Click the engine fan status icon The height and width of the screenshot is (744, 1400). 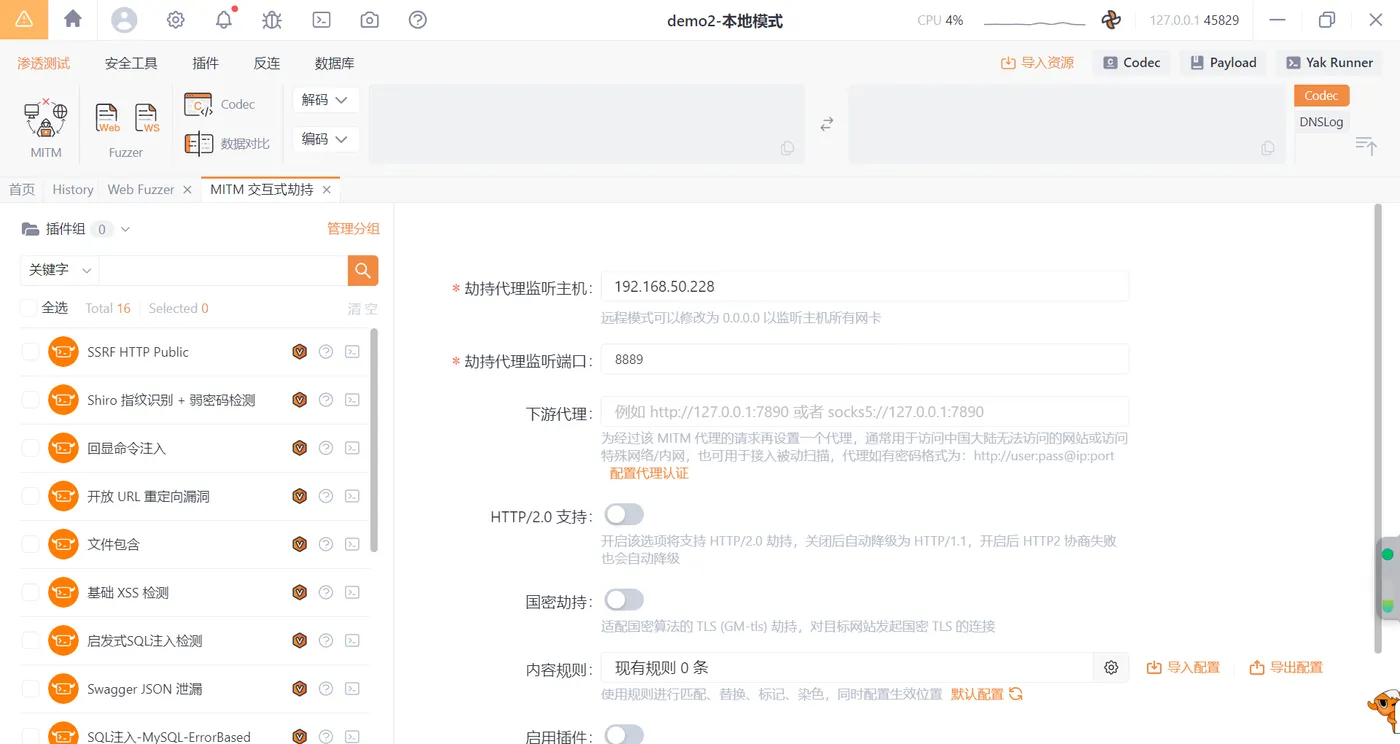click(1111, 20)
